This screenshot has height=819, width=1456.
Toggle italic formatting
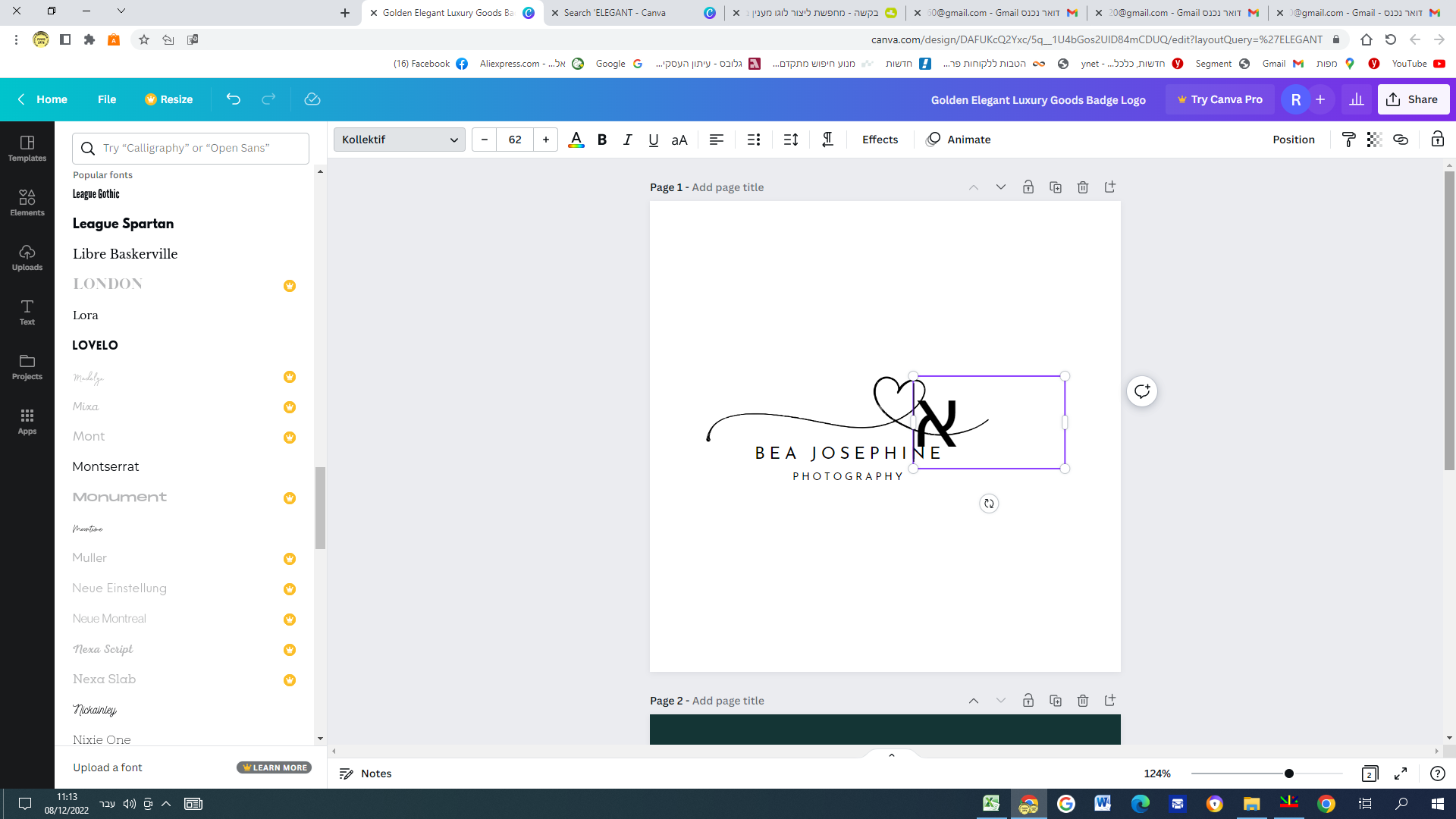(x=627, y=140)
